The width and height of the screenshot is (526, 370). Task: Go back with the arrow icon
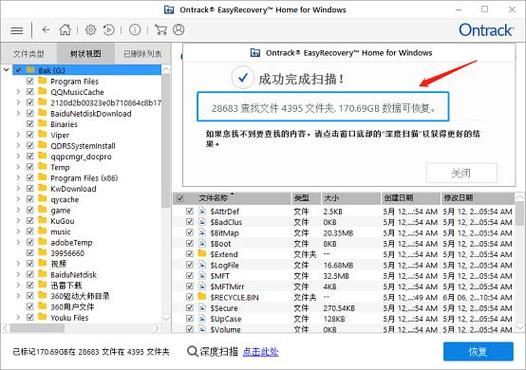46,30
